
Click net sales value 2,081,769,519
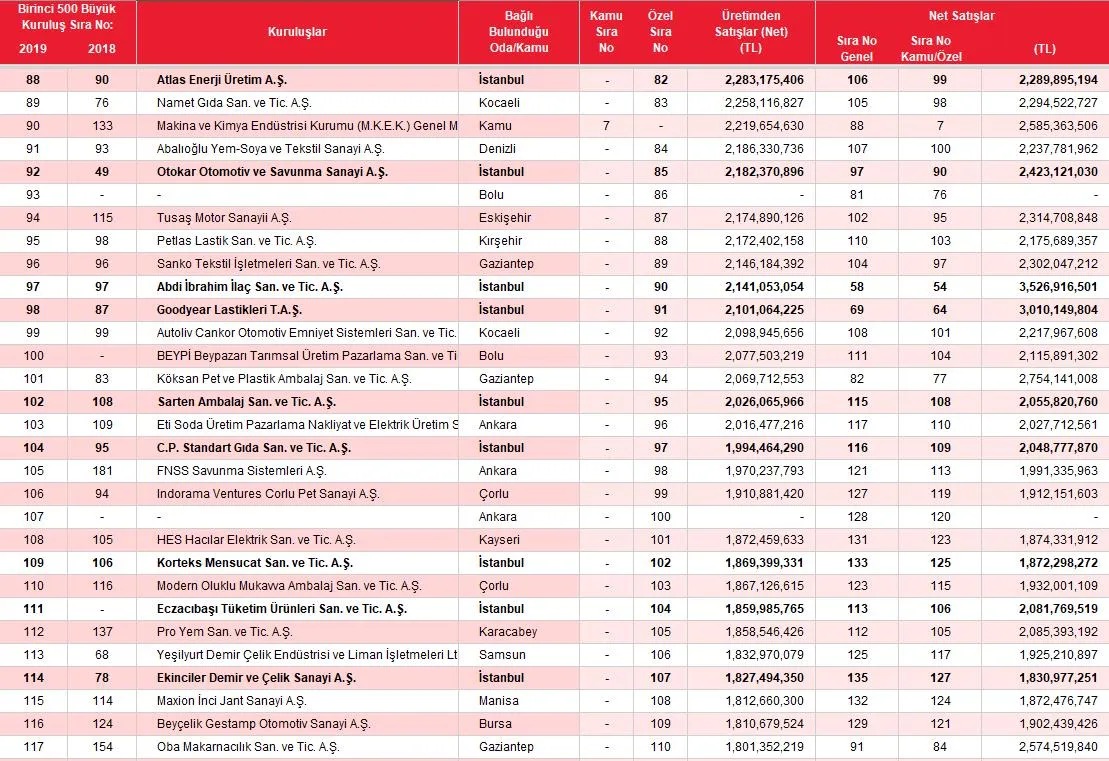[x=1058, y=609]
